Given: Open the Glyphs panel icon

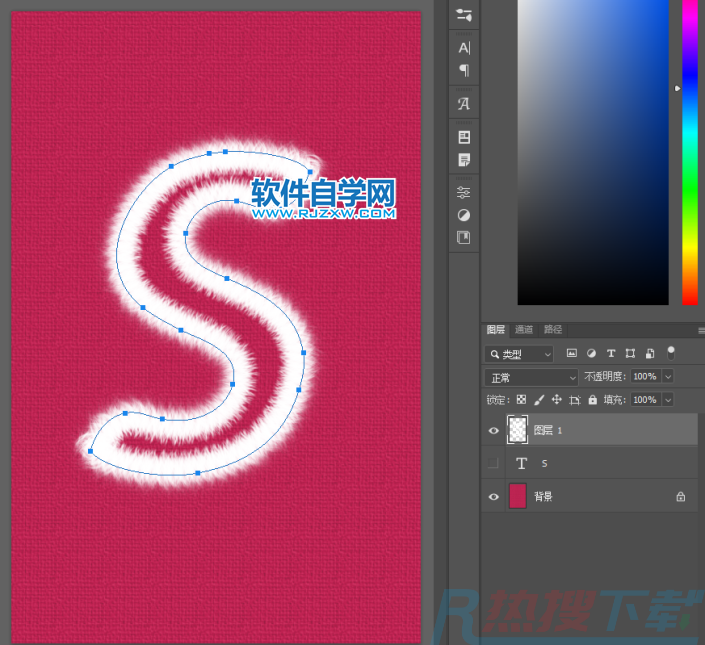Looking at the screenshot, I should pyautogui.click(x=464, y=103).
